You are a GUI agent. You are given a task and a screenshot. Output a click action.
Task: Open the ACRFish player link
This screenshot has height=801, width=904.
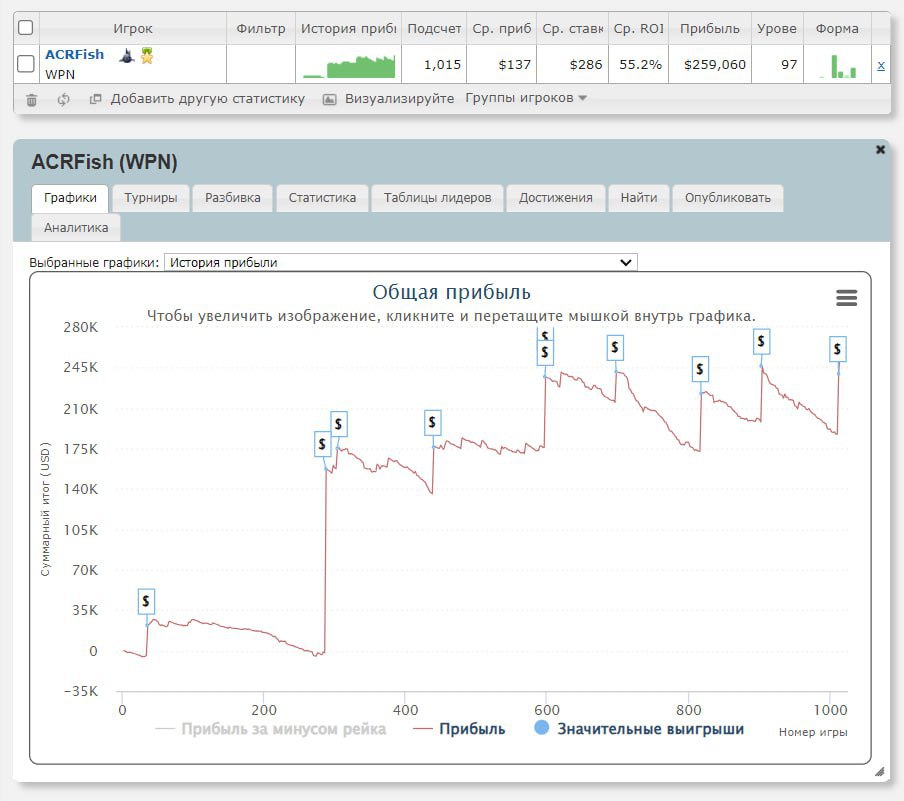(x=74, y=55)
